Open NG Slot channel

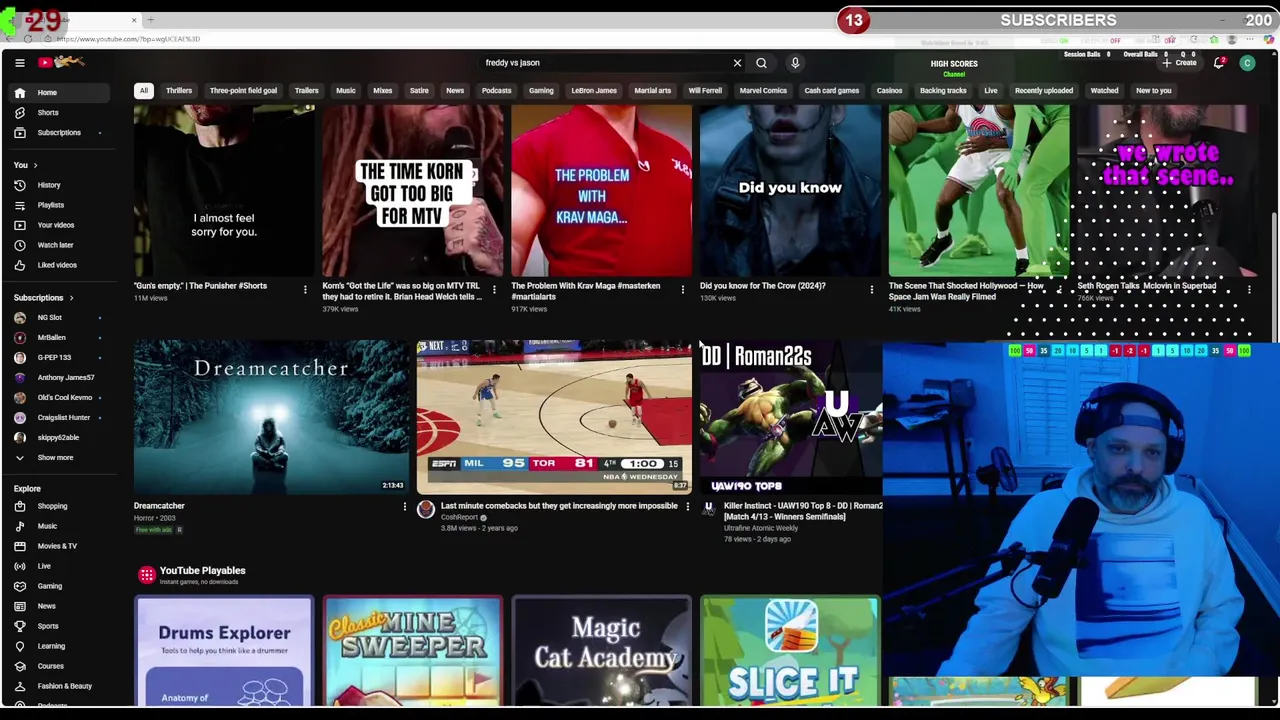click(60, 317)
